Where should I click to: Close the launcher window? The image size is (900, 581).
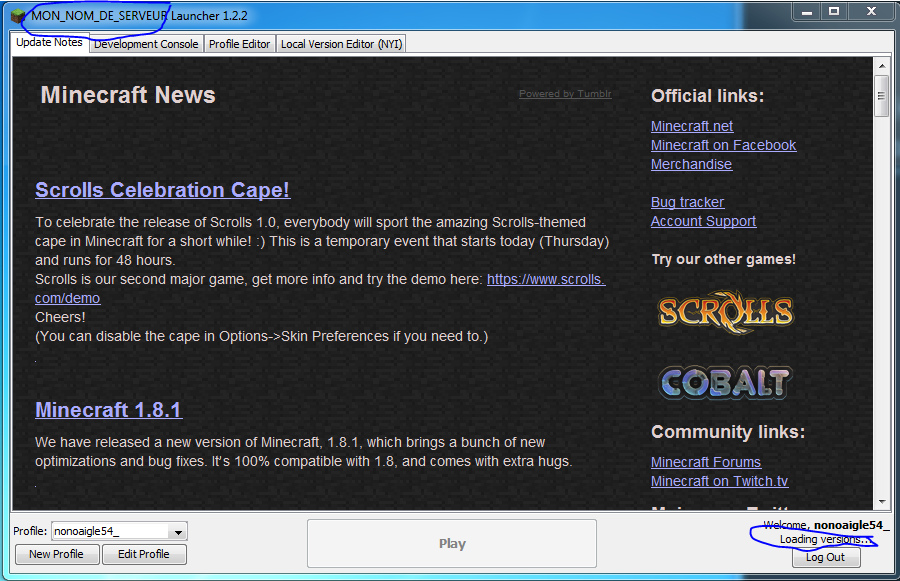[871, 12]
